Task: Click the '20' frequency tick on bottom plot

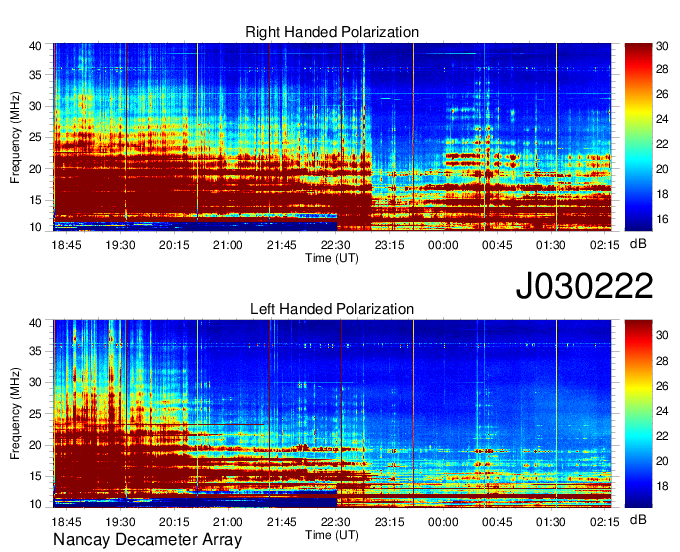Action: point(35,445)
